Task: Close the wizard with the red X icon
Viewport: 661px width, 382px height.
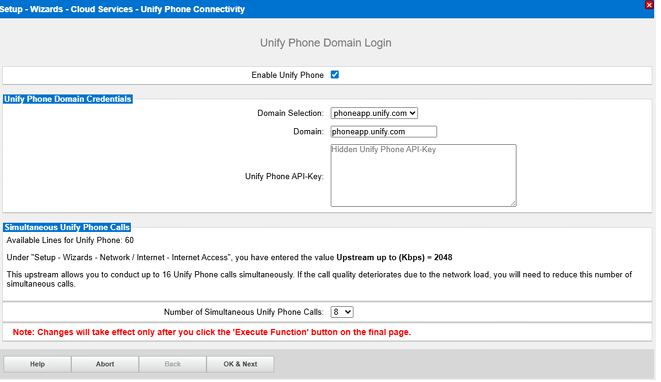Action: point(649,5)
